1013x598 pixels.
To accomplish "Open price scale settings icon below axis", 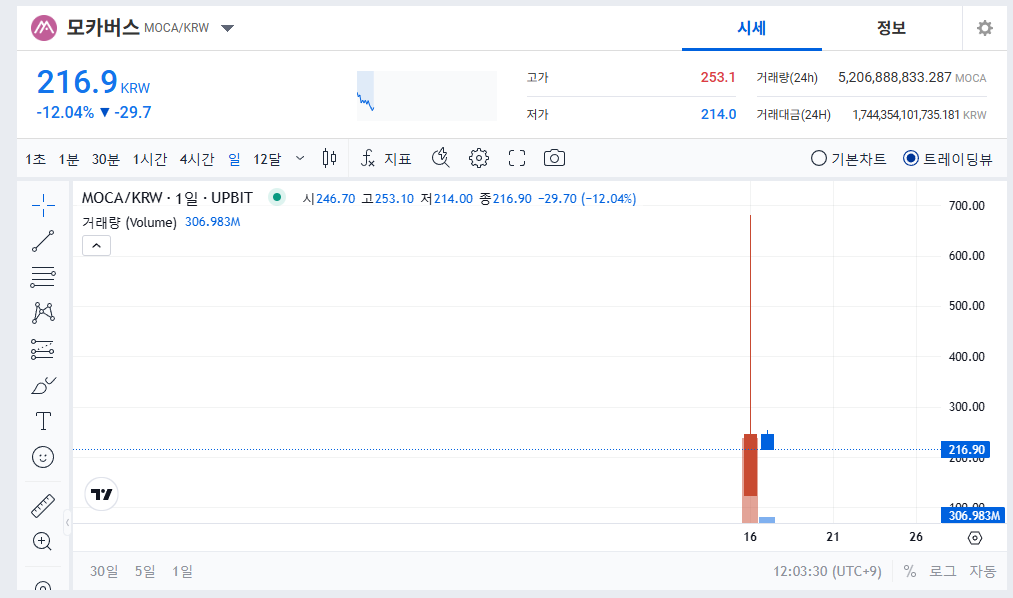I will pyautogui.click(x=975, y=538).
